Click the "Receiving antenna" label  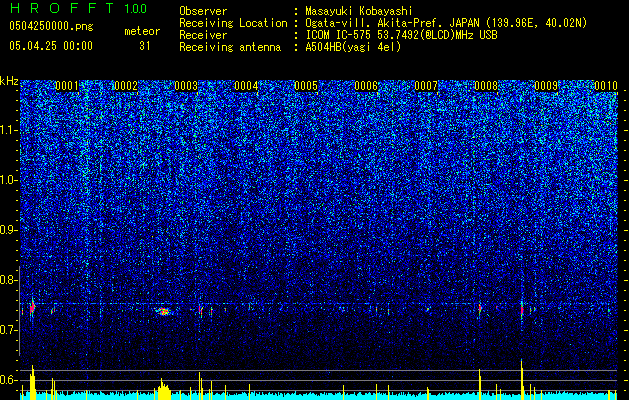pos(230,47)
